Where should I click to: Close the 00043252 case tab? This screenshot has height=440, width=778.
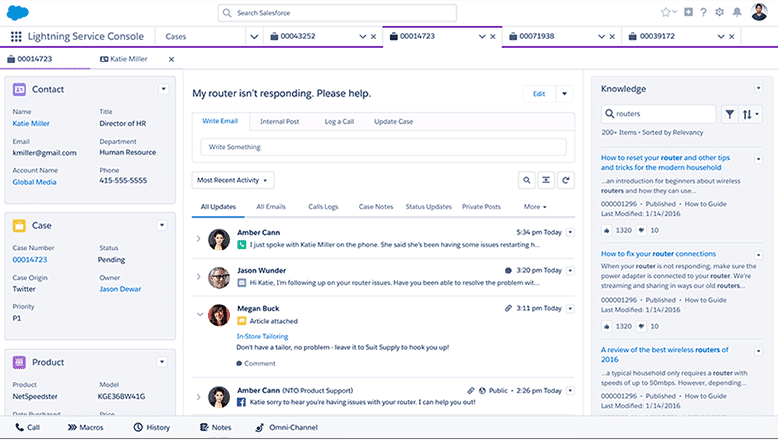click(x=374, y=36)
